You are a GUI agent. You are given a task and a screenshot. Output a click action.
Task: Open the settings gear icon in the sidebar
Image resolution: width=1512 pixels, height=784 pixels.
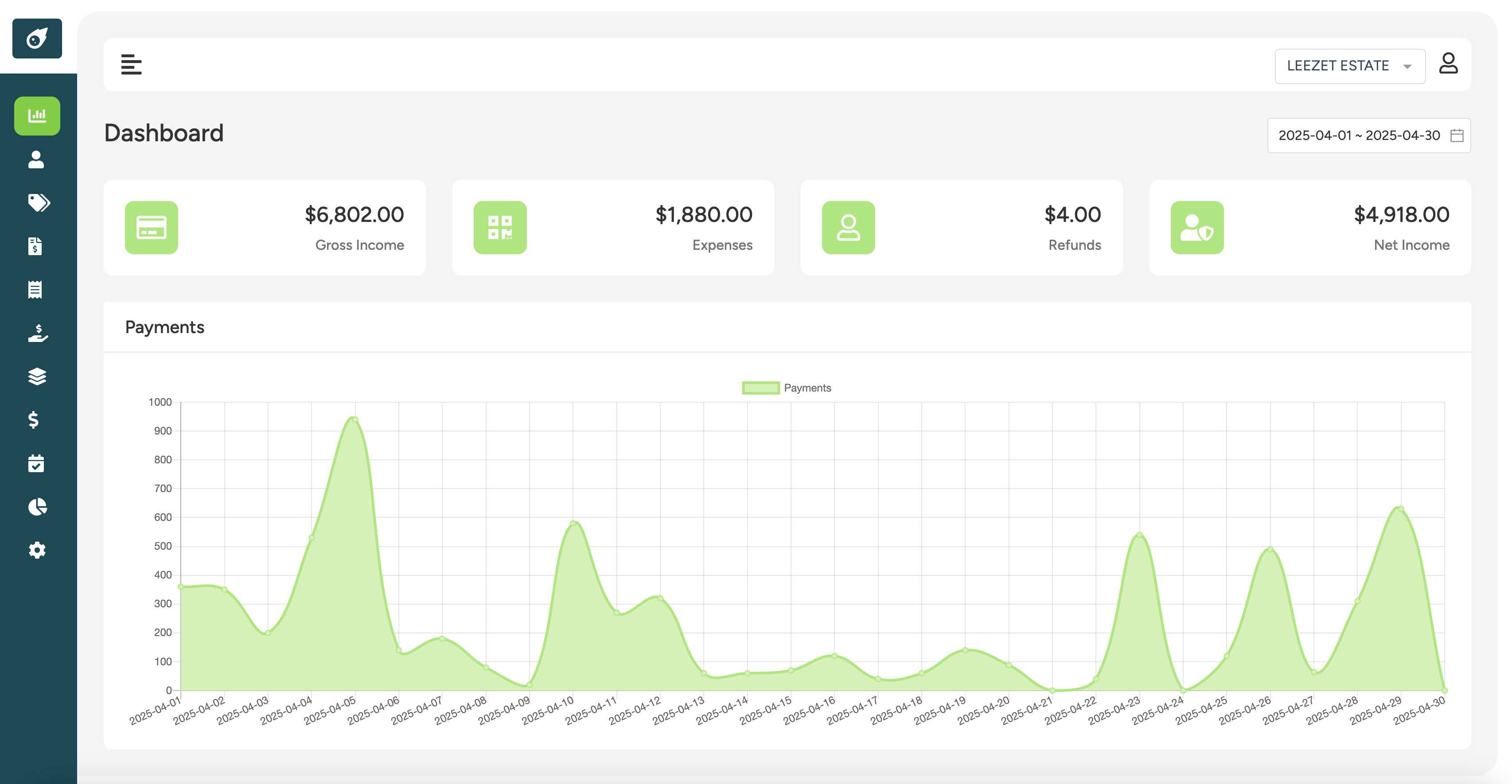click(x=37, y=550)
